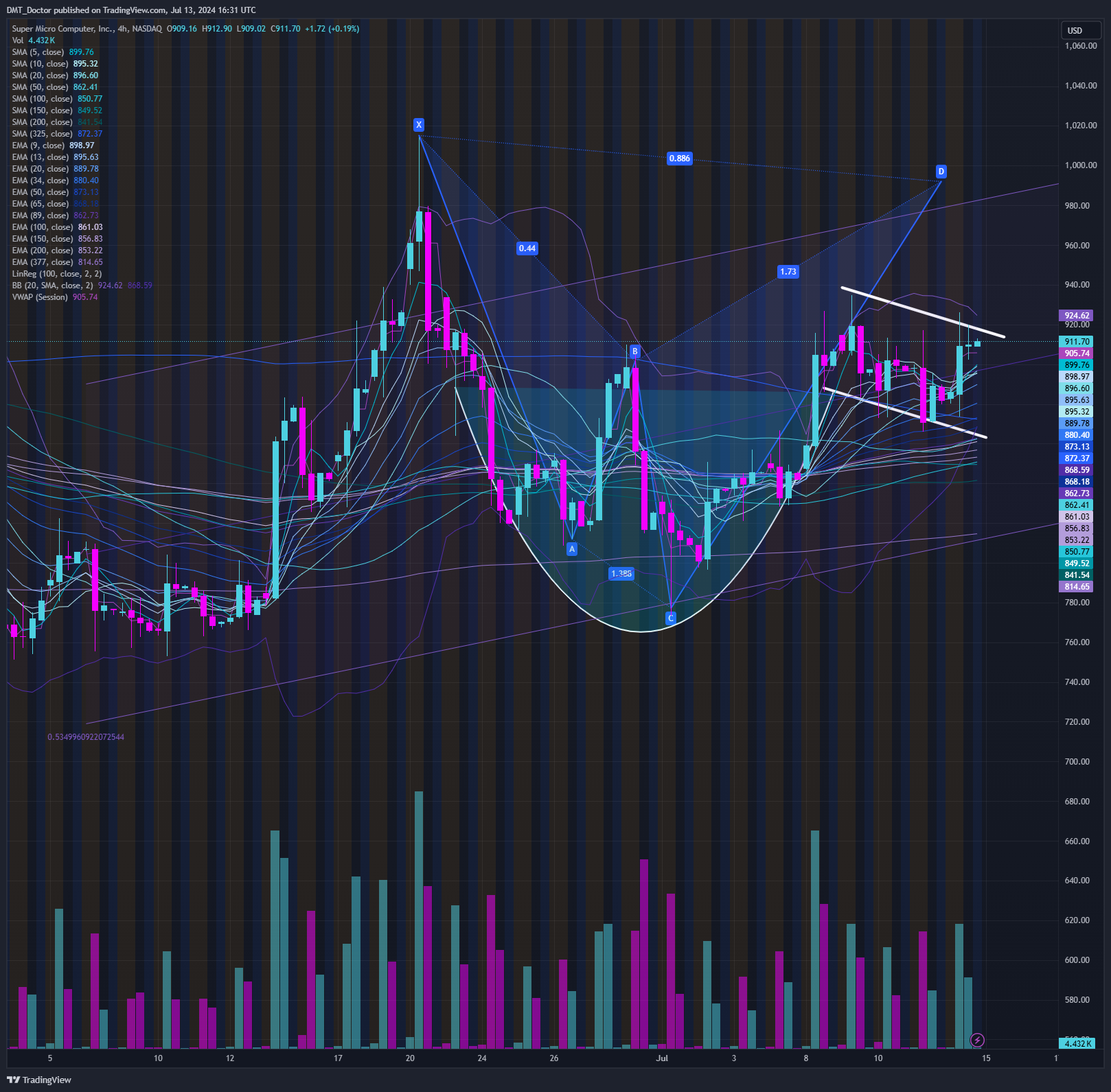1111x1092 pixels.
Task: Click the 0.886 ratio label
Action: coord(680,159)
